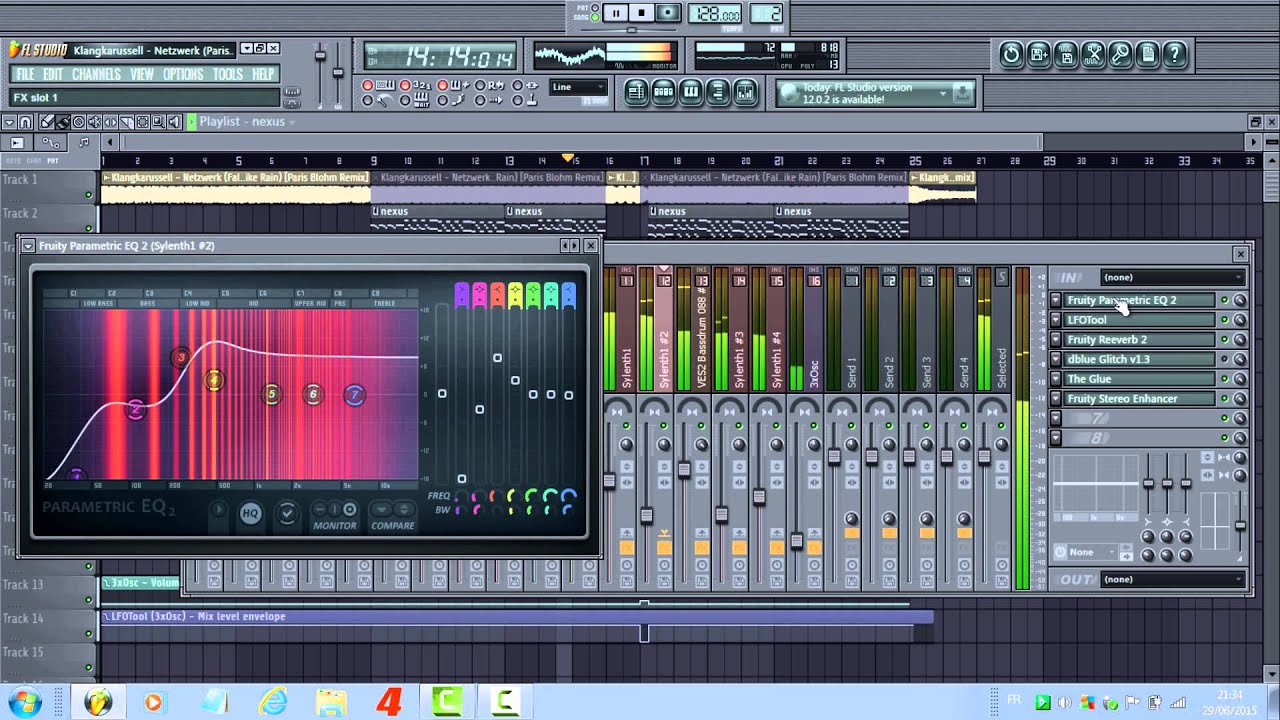
Task: Click the purple band 1 type swatch
Action: [x=461, y=294]
